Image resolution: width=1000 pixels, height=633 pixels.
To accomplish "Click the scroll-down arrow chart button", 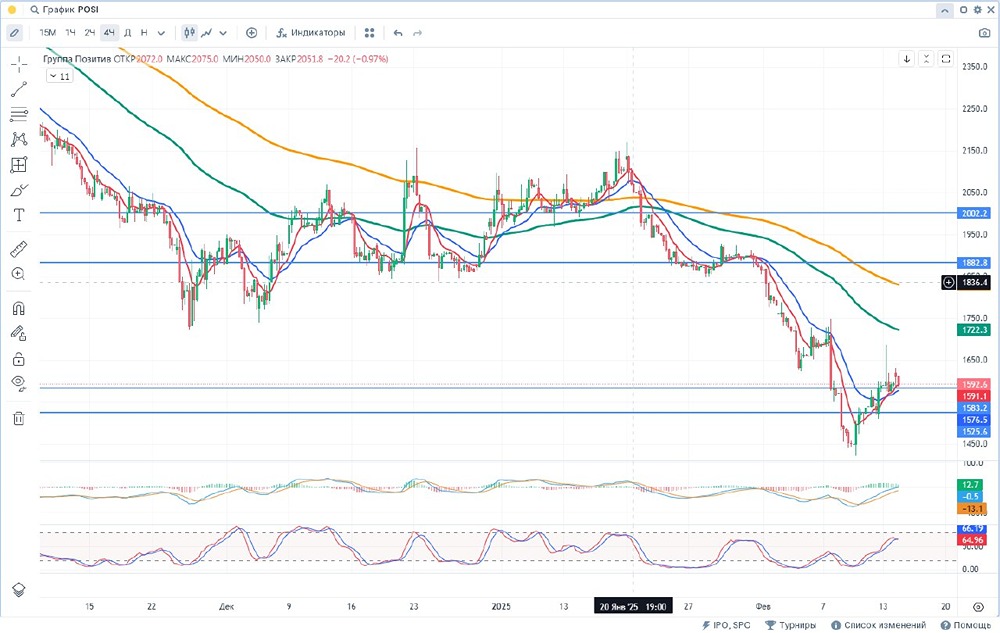I will click(x=906, y=59).
